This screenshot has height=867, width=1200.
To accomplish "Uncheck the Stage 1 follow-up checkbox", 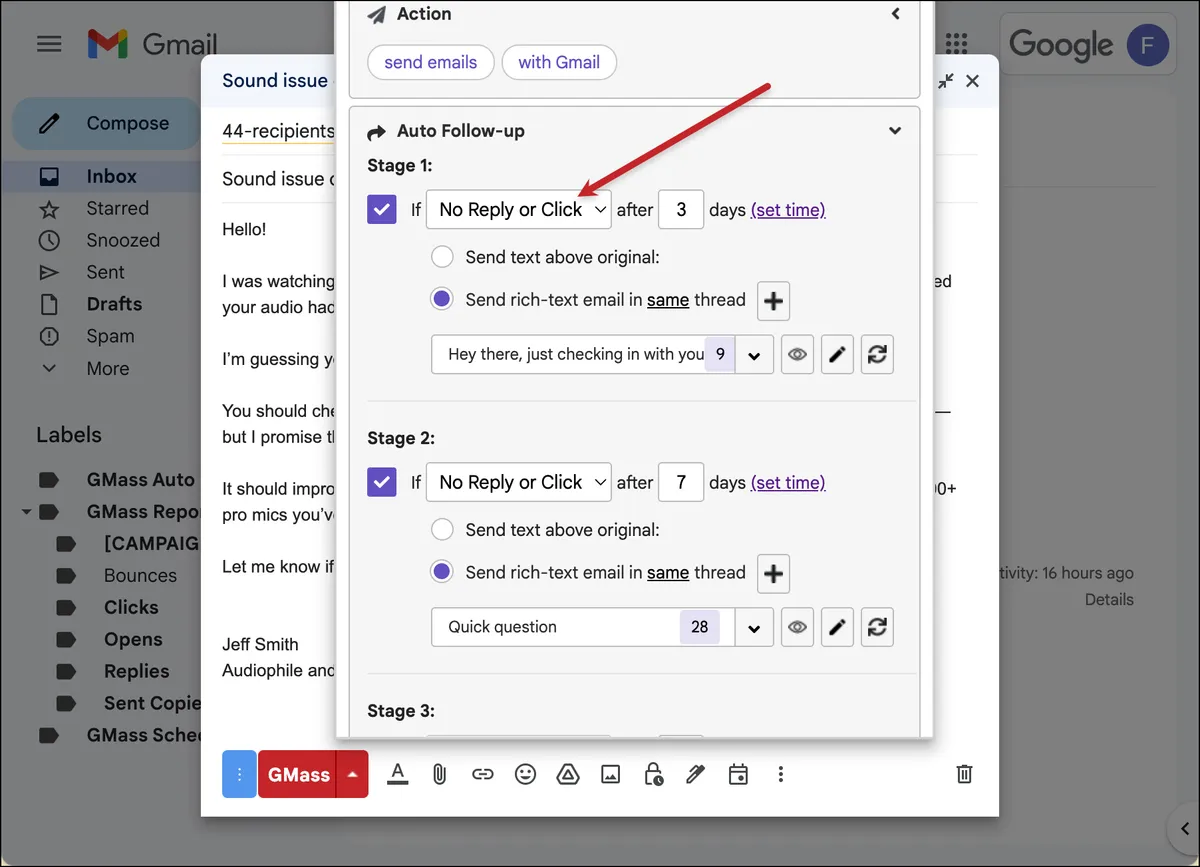I will point(382,210).
